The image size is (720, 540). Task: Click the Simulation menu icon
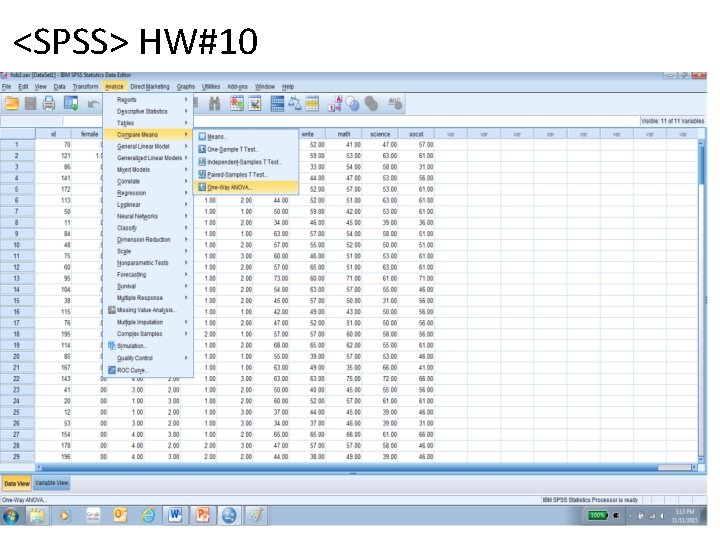[x=112, y=346]
